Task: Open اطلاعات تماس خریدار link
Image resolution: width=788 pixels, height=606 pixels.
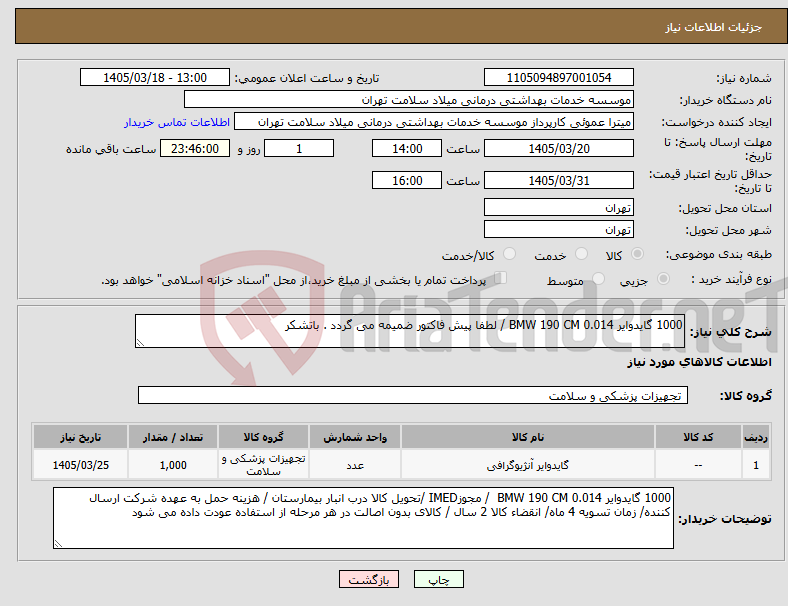Action: [x=177, y=122]
